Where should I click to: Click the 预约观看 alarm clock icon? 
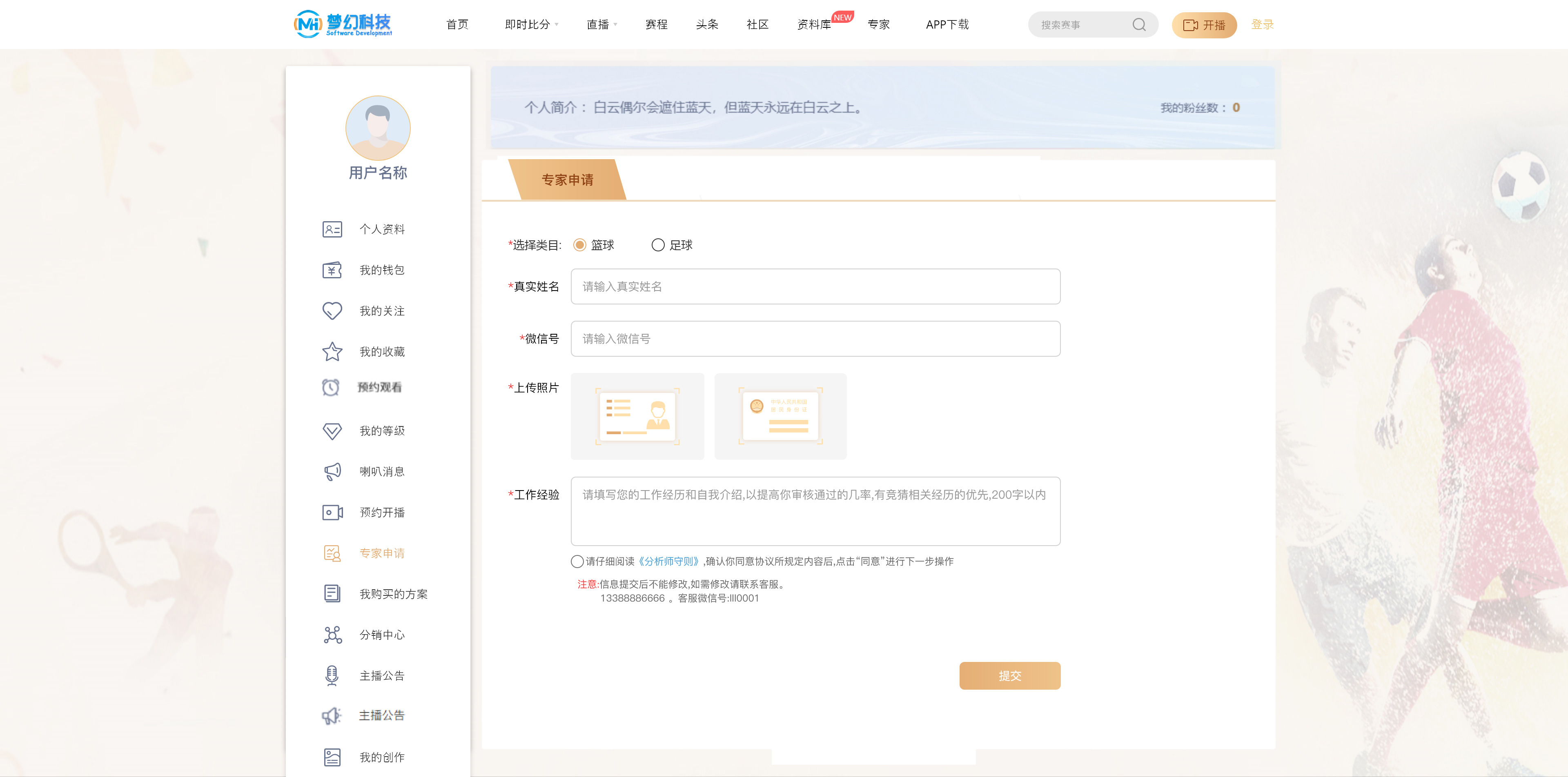pos(330,387)
